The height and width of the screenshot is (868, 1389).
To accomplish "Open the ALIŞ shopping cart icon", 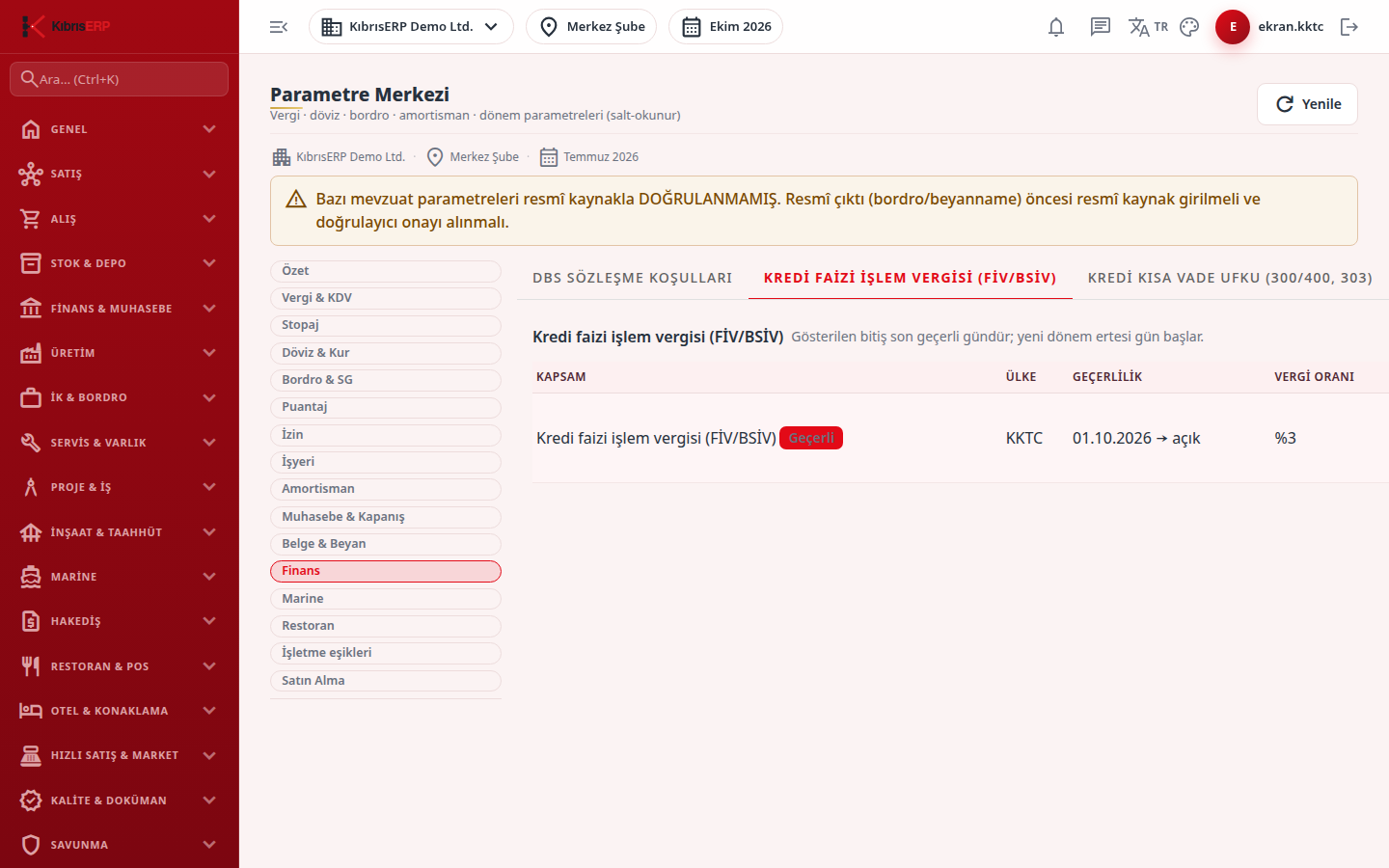I will (31, 219).
